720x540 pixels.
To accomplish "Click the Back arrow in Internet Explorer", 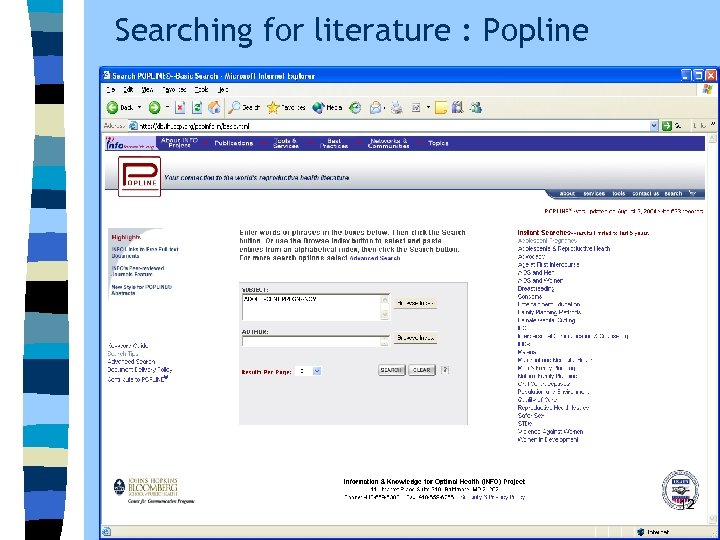I will pyautogui.click(x=112, y=107).
